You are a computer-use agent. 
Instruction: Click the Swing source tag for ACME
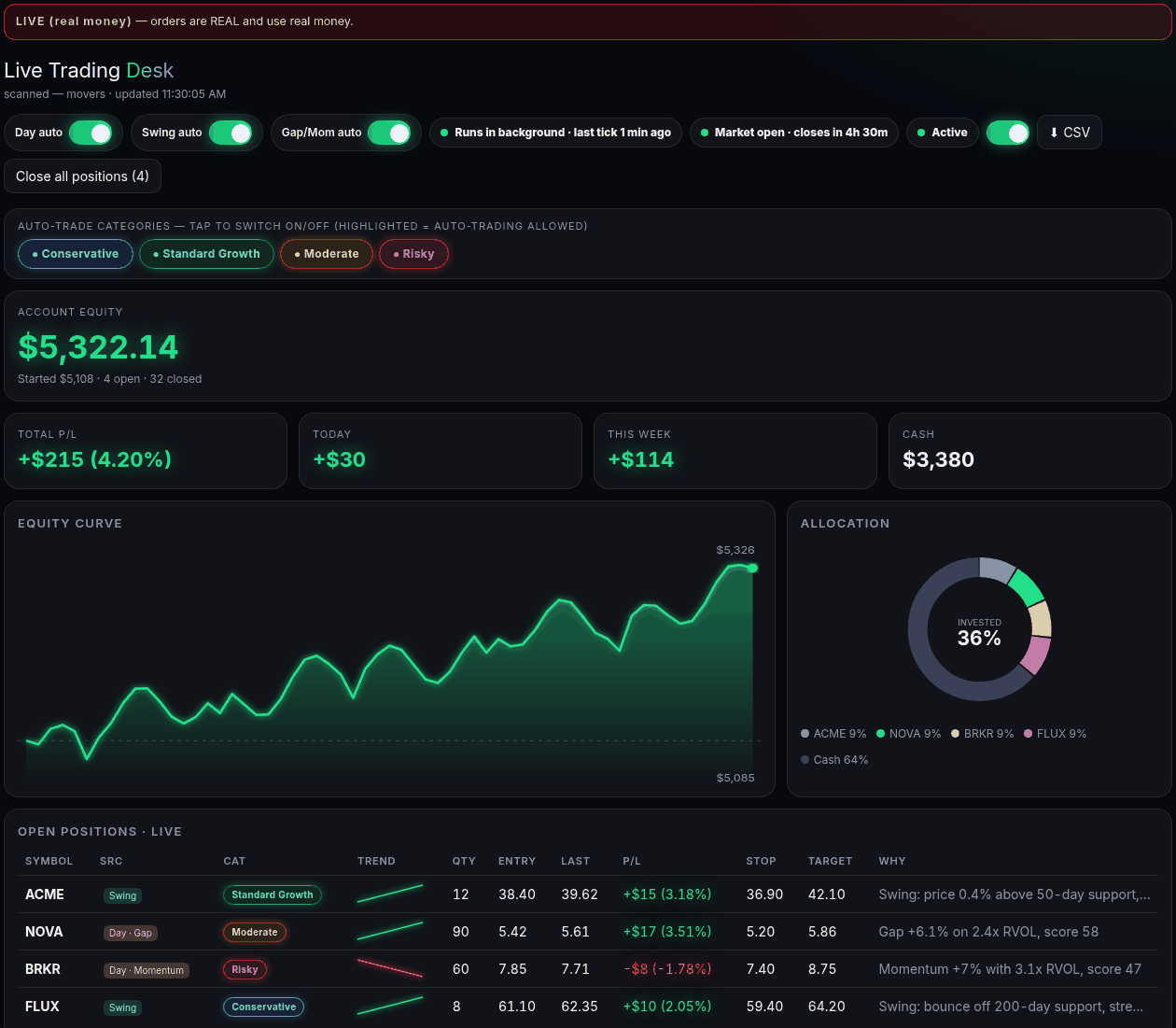122,895
